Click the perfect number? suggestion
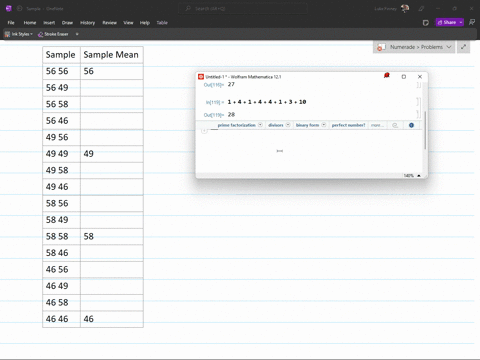480x360 pixels. 348,125
